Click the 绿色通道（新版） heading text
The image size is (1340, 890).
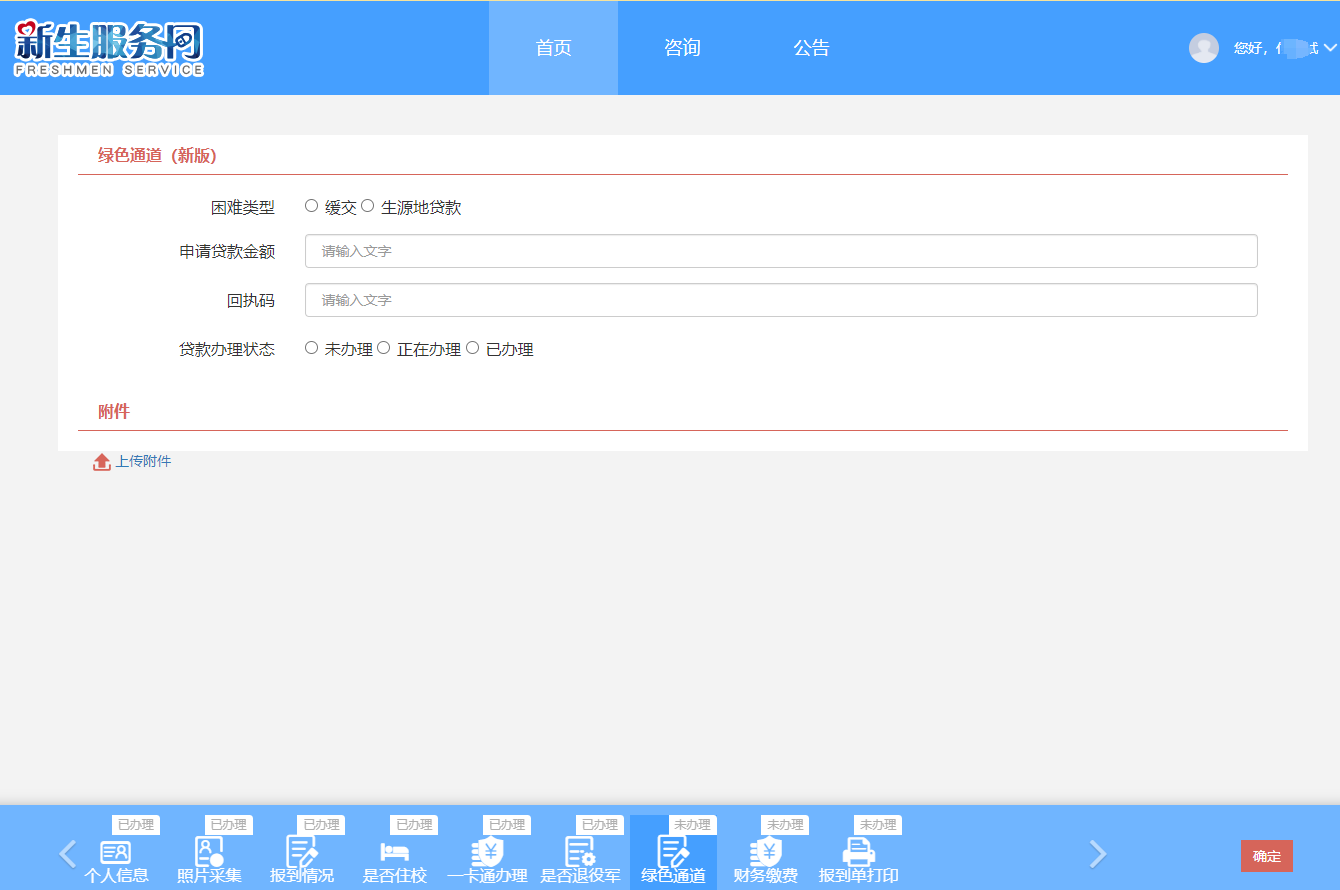157,155
